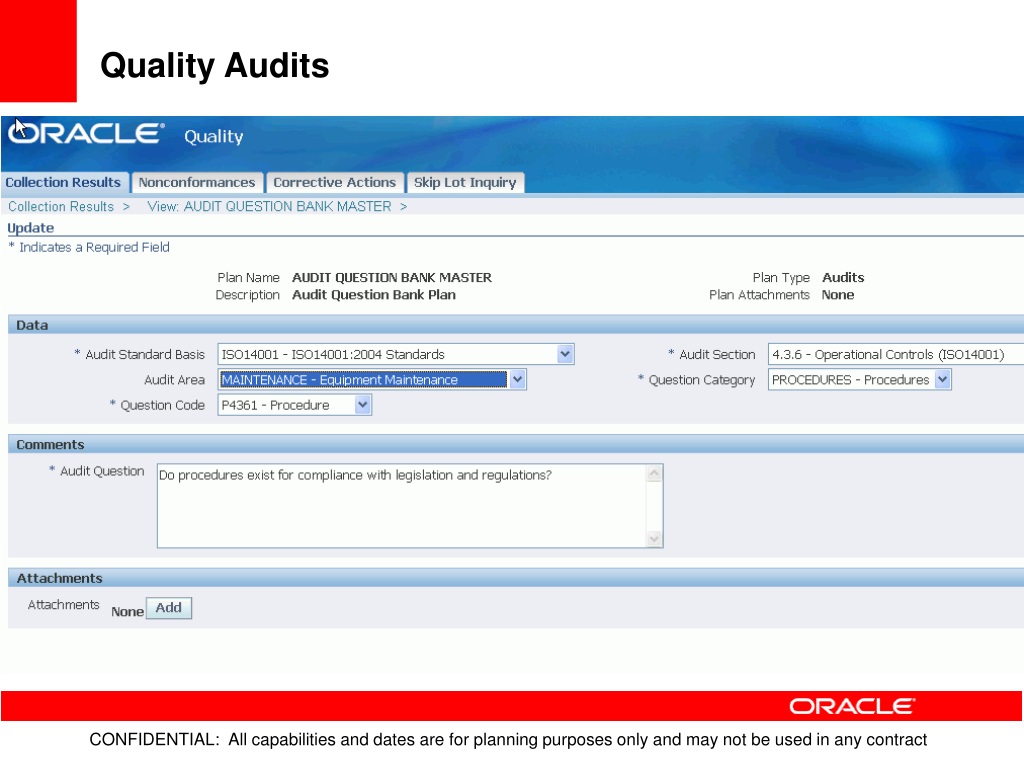Click inside the Audit Question text area
The image size is (1024, 768).
click(402, 505)
